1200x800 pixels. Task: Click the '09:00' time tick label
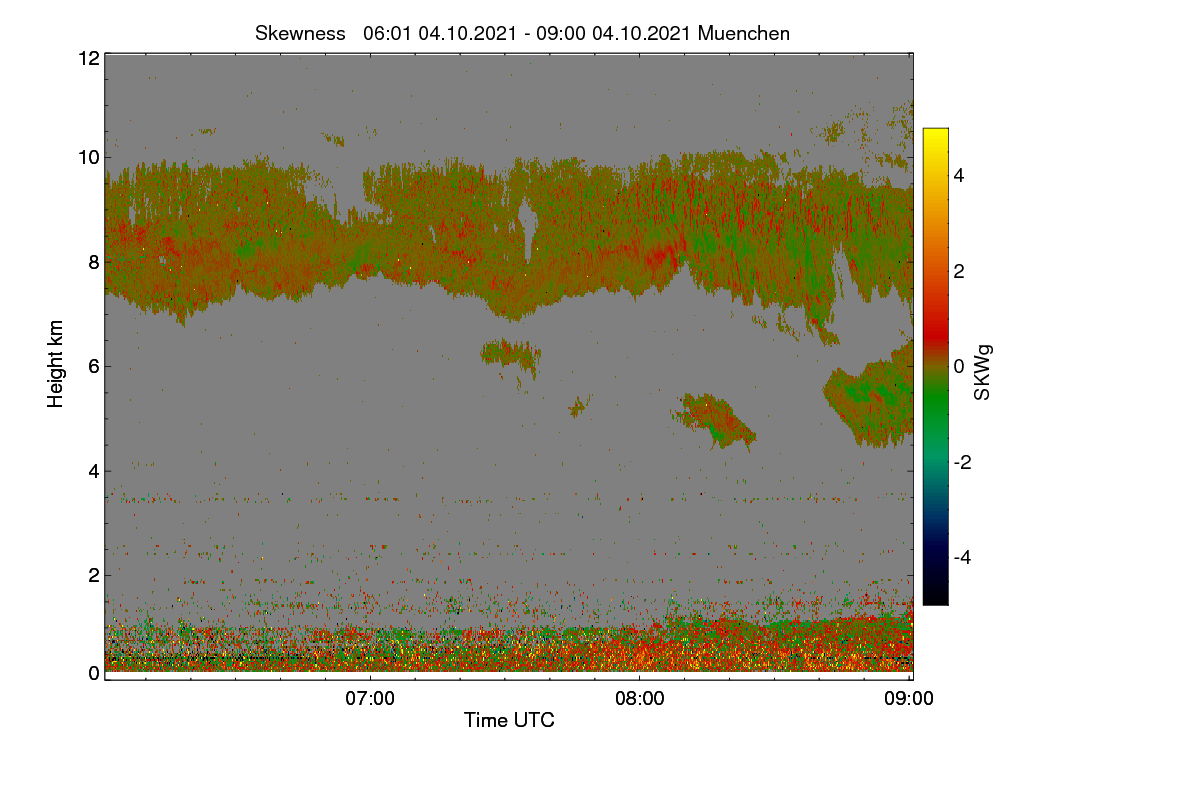click(910, 699)
